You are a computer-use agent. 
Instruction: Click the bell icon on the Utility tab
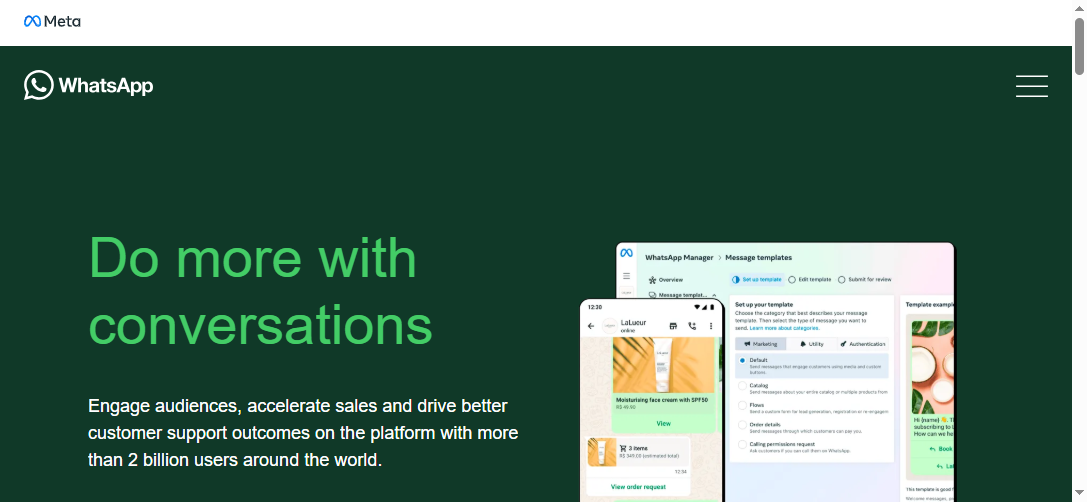(803, 344)
